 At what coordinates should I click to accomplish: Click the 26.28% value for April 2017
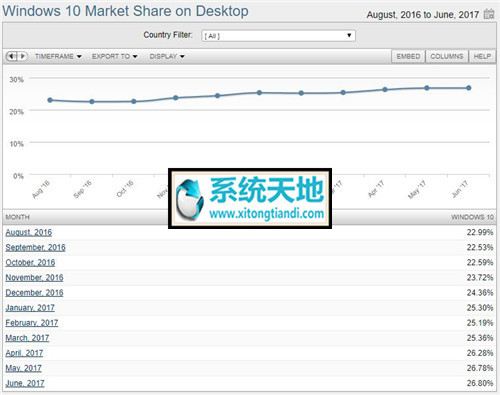(480, 353)
